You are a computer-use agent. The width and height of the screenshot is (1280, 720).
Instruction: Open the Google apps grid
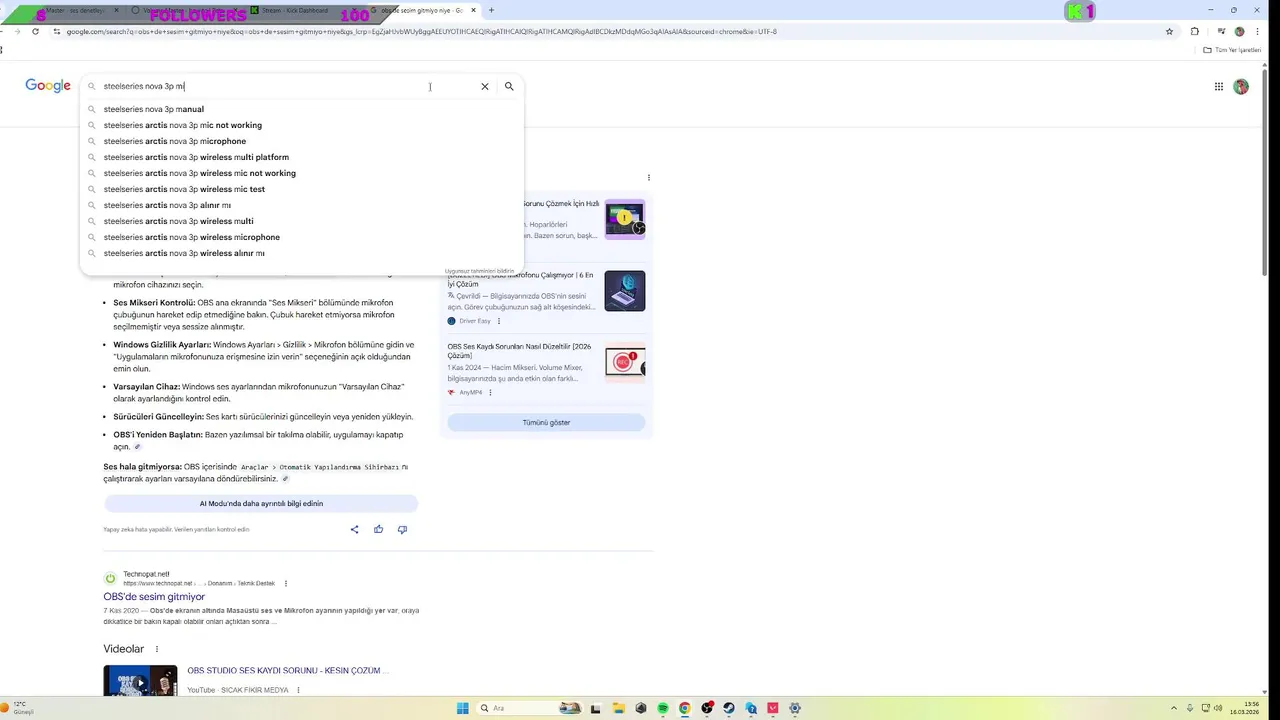pyautogui.click(x=1219, y=87)
